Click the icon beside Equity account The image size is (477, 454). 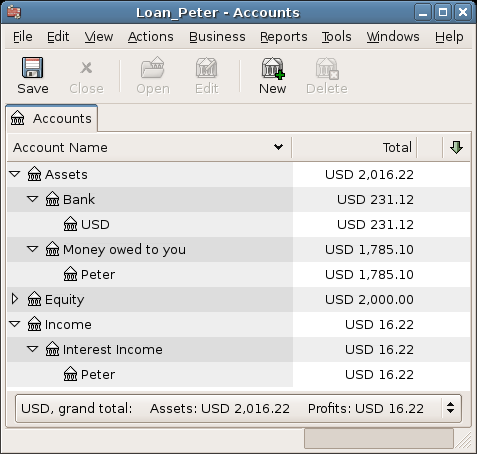pyautogui.click(x=34, y=299)
